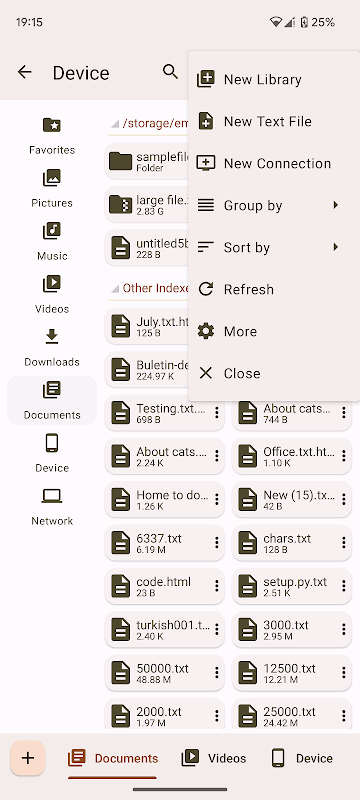The image size is (360, 800).
Task: Open the Music library icon
Action: [52, 231]
